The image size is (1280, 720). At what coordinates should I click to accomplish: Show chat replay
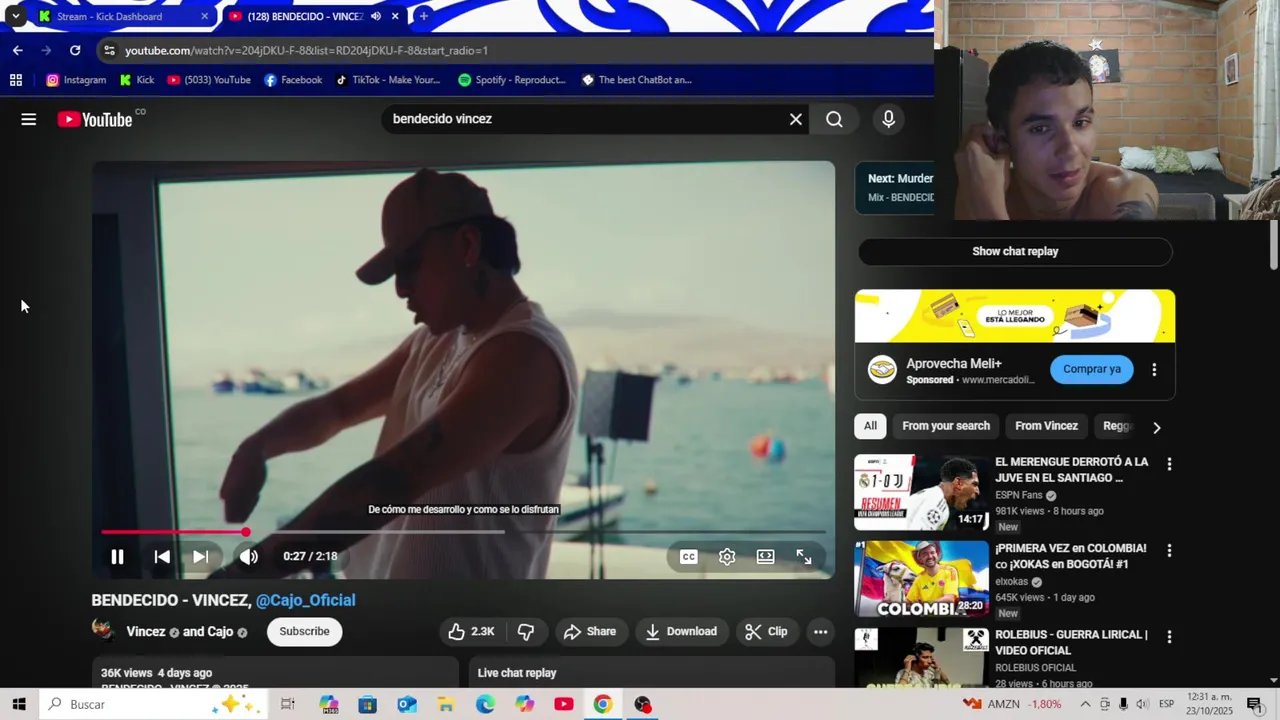(1015, 251)
